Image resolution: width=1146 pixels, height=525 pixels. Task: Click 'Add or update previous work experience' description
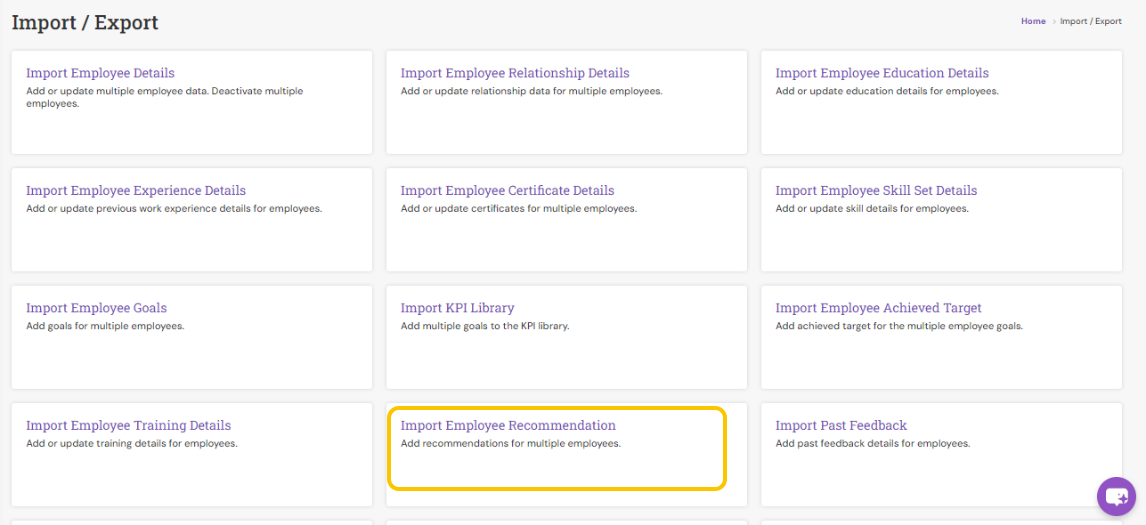click(174, 209)
